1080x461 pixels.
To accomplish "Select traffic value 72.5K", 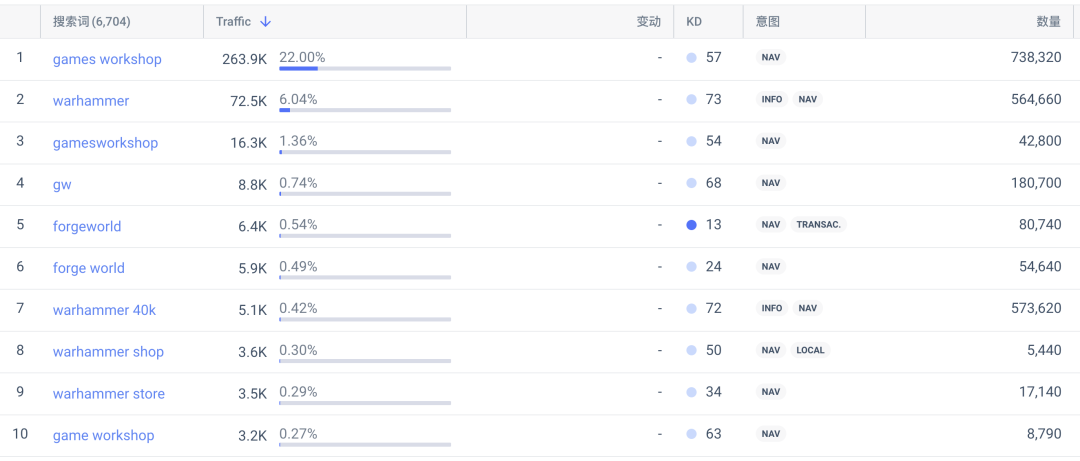I will click(249, 101).
